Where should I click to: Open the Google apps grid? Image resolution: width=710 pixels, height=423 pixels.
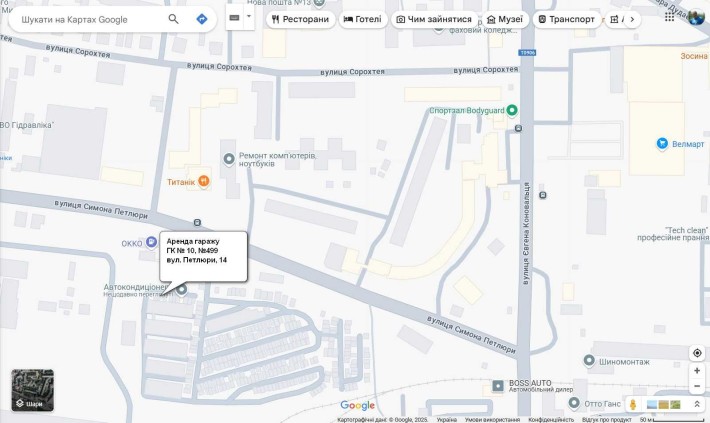[669, 17]
